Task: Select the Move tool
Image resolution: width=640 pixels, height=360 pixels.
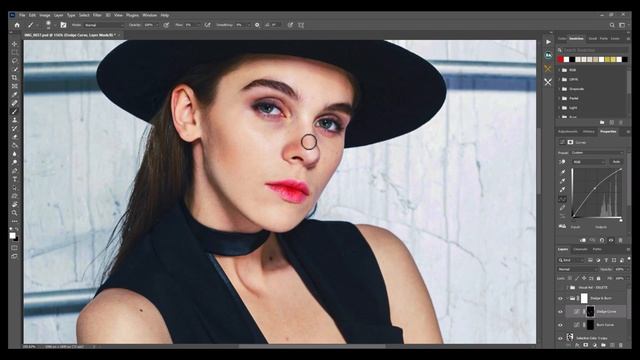Action: point(15,44)
